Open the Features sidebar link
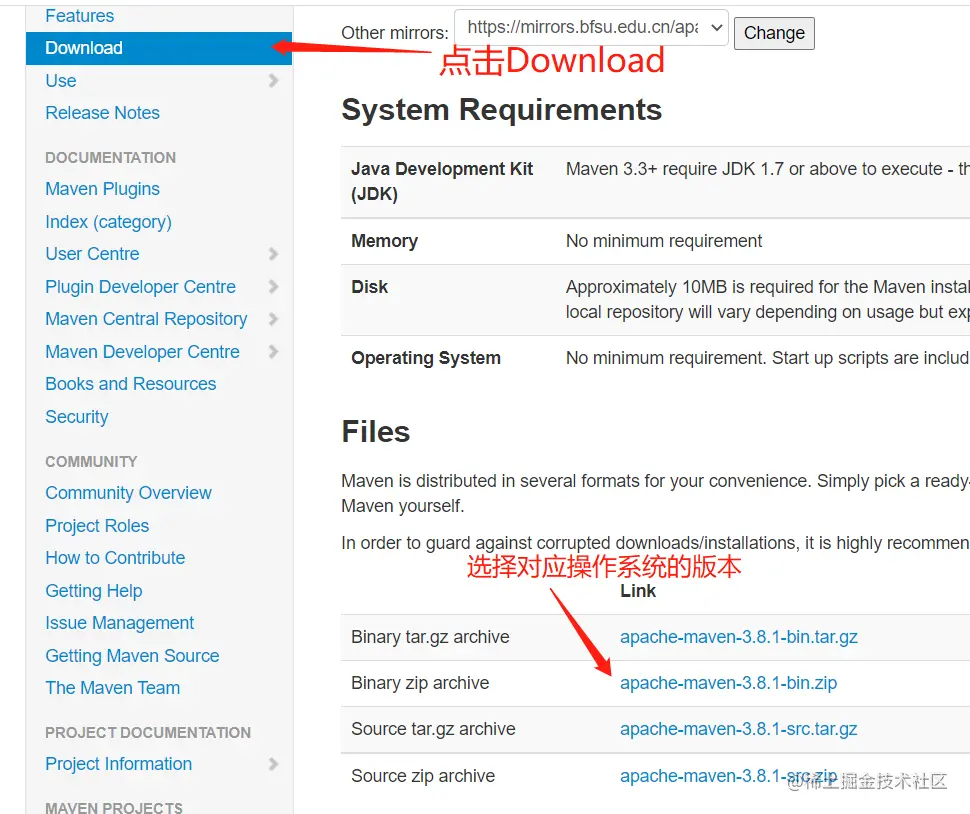 [79, 15]
